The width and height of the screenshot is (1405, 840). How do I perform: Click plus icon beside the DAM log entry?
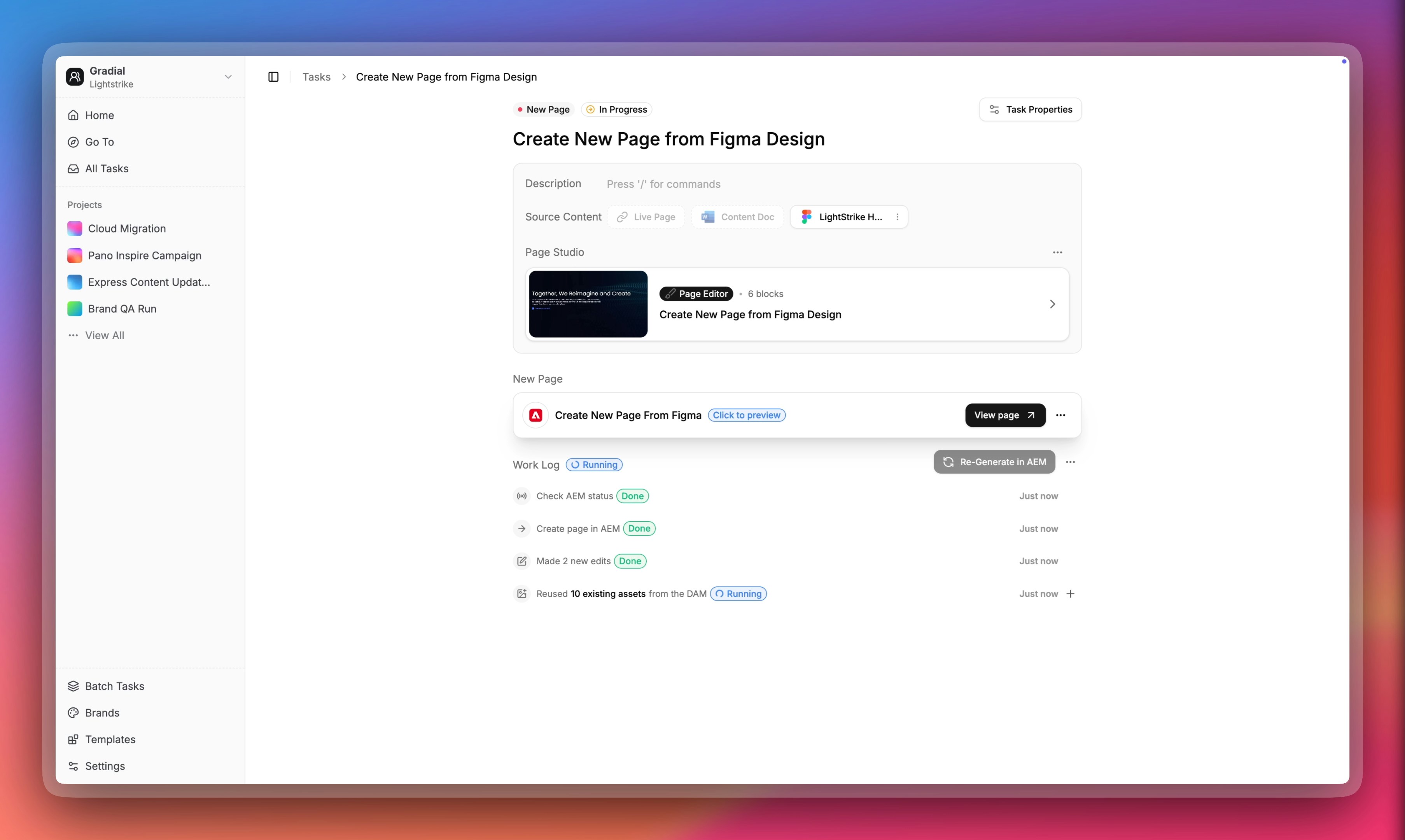click(x=1070, y=594)
